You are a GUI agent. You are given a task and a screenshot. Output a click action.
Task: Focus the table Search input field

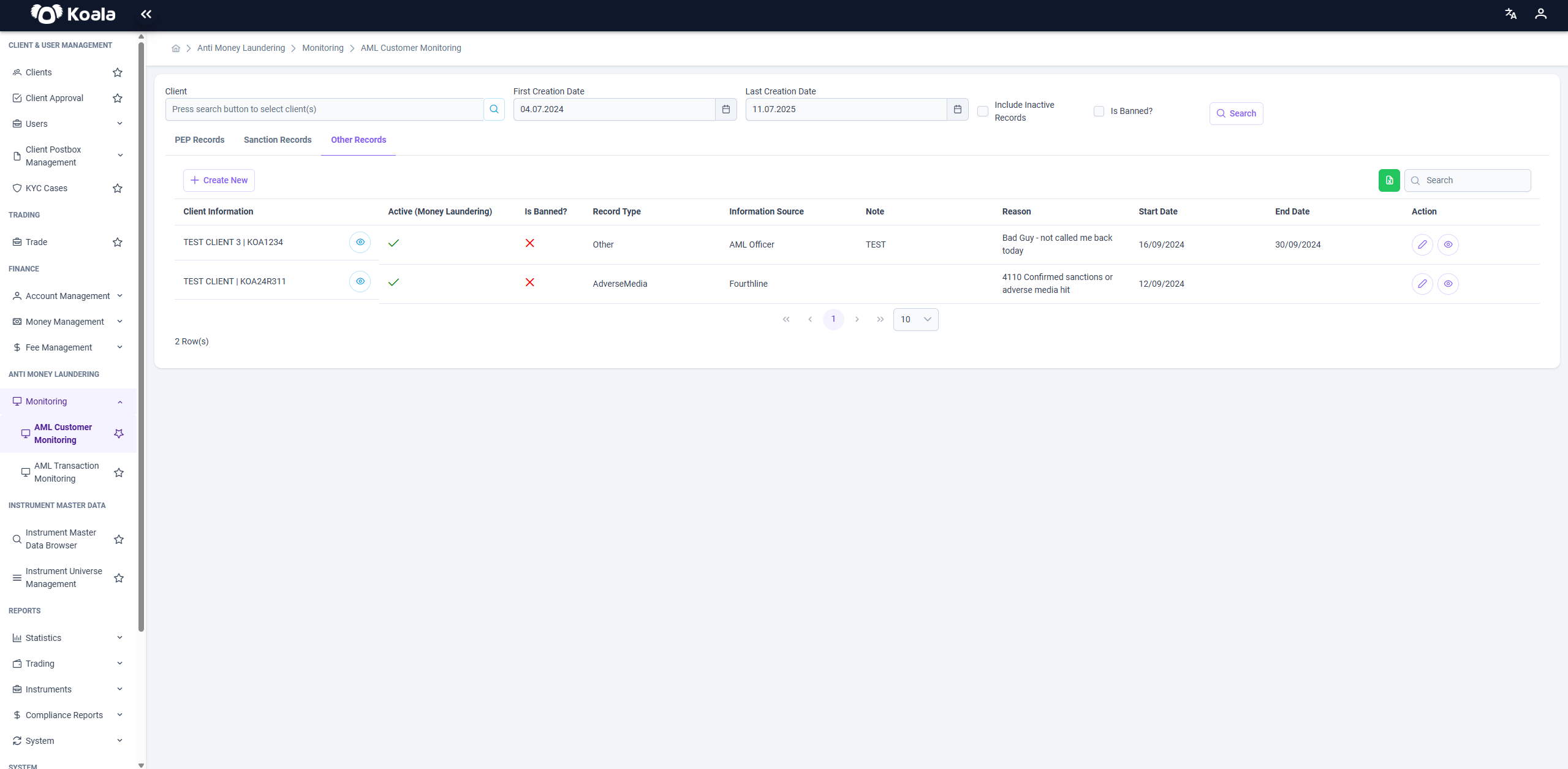coord(1468,180)
